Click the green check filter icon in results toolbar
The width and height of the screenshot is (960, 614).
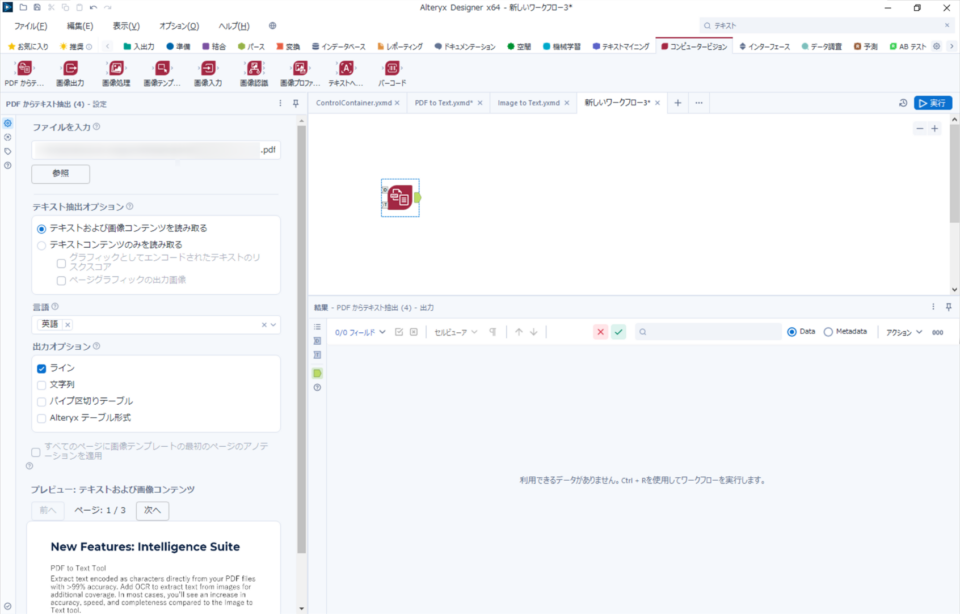point(617,330)
